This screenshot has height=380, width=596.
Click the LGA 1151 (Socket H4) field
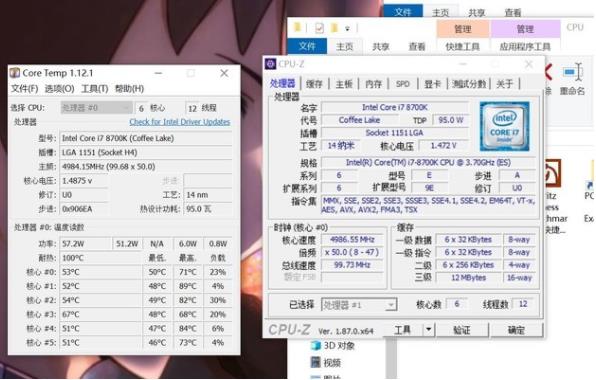click(146, 152)
